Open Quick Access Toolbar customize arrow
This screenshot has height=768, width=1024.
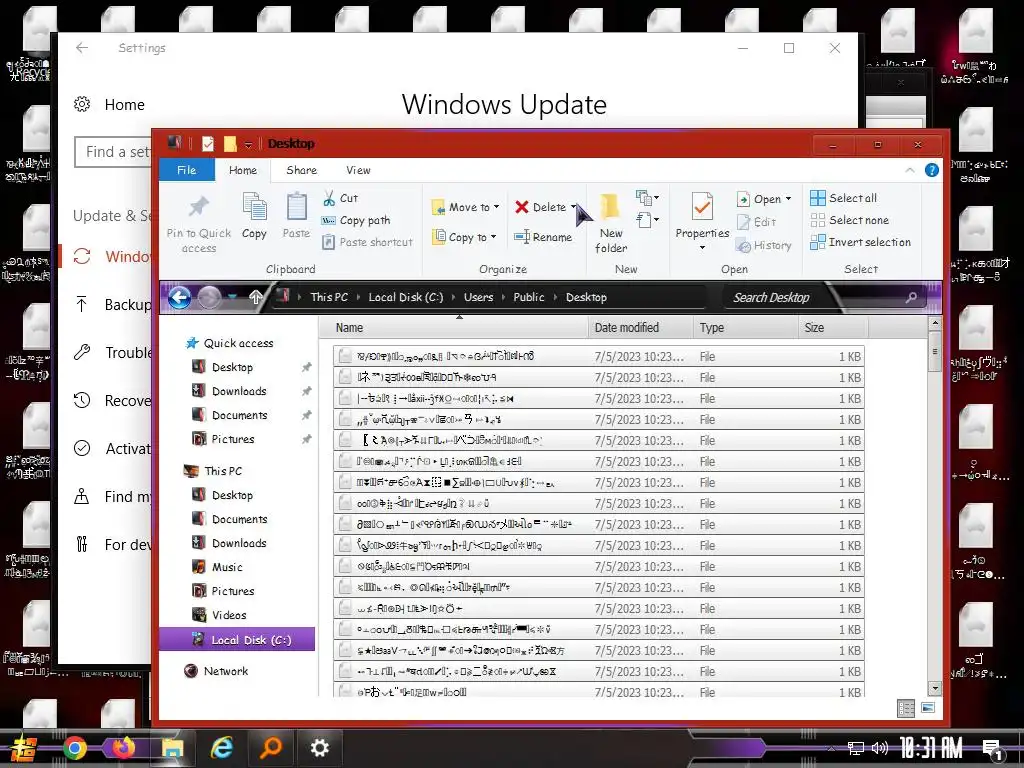[248, 144]
